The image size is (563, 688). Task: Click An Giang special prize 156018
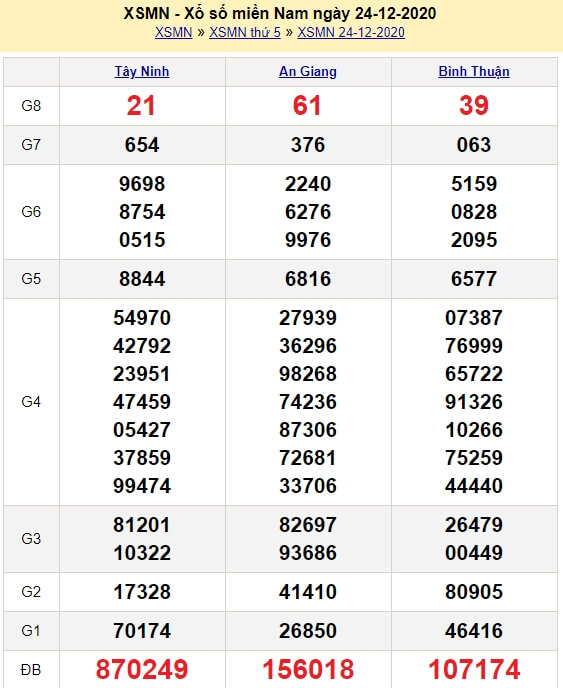point(308,670)
